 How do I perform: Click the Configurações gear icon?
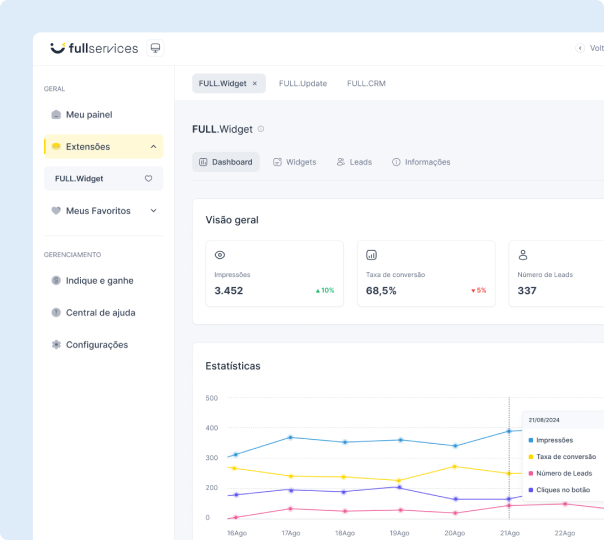click(x=56, y=345)
